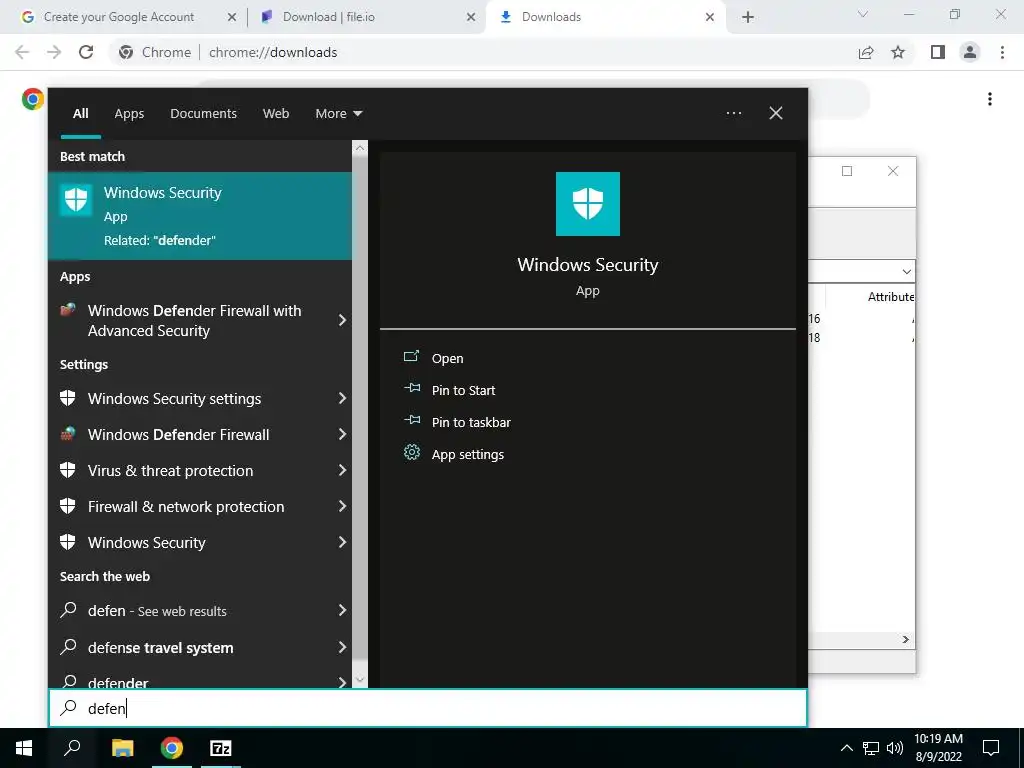Expand arrow next to defense travel system

pos(342,647)
